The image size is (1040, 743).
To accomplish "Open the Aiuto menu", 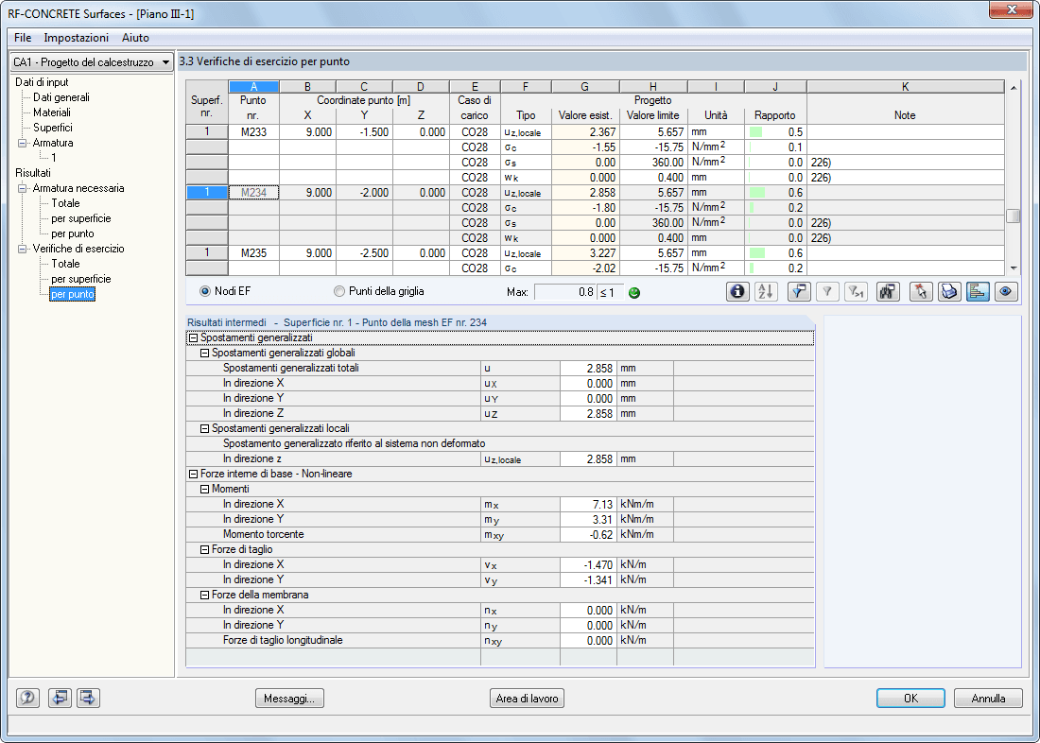I will click(135, 38).
